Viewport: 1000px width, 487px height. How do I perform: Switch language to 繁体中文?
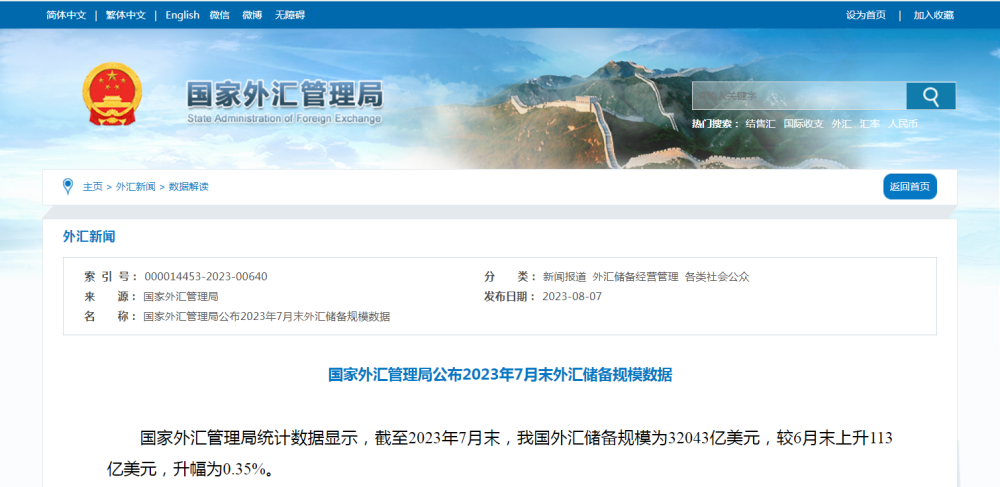[125, 15]
